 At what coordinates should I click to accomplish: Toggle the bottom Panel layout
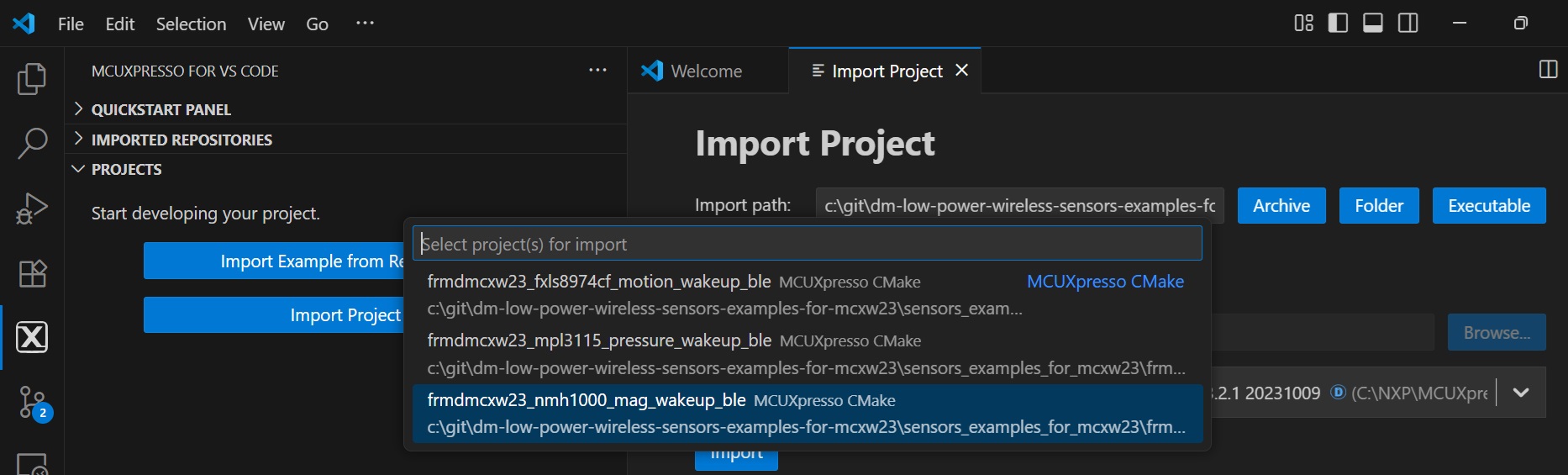pos(1373,24)
